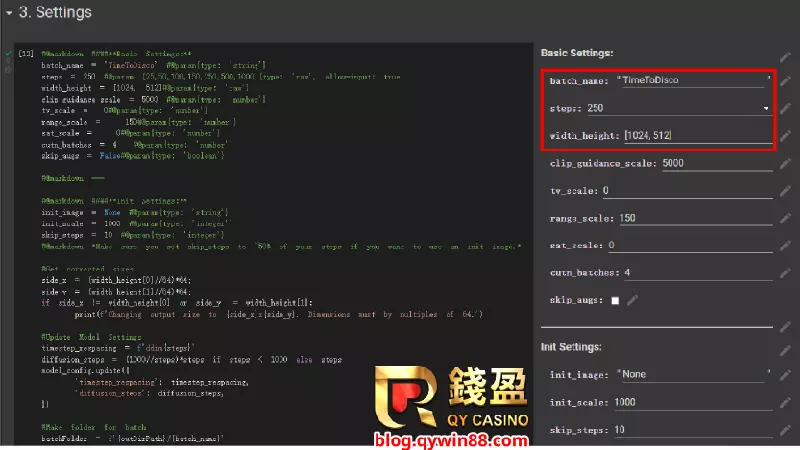
Task: Click the pencil icon beside width_height
Action: tap(786, 135)
